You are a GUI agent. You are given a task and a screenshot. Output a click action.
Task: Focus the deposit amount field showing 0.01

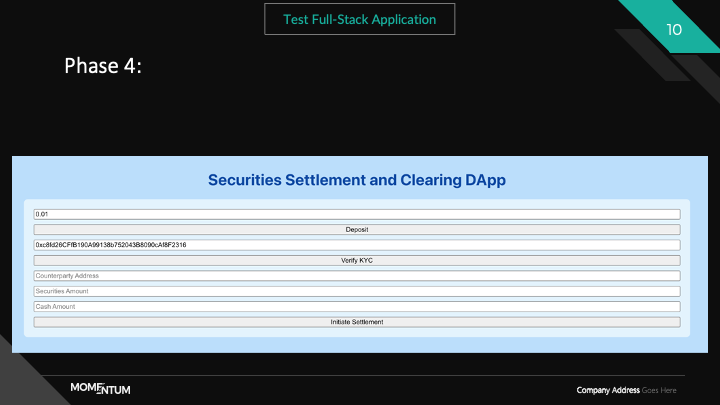(x=357, y=214)
